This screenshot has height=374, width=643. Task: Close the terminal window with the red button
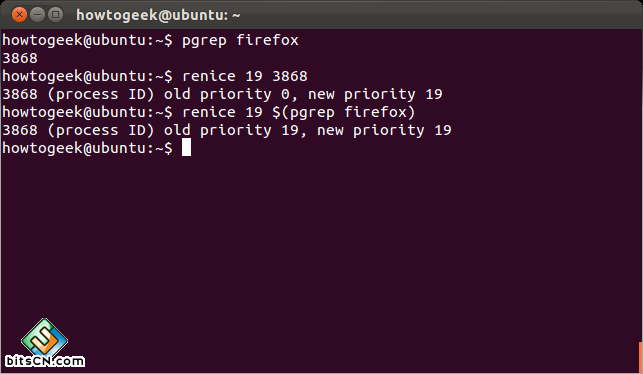(x=19, y=15)
